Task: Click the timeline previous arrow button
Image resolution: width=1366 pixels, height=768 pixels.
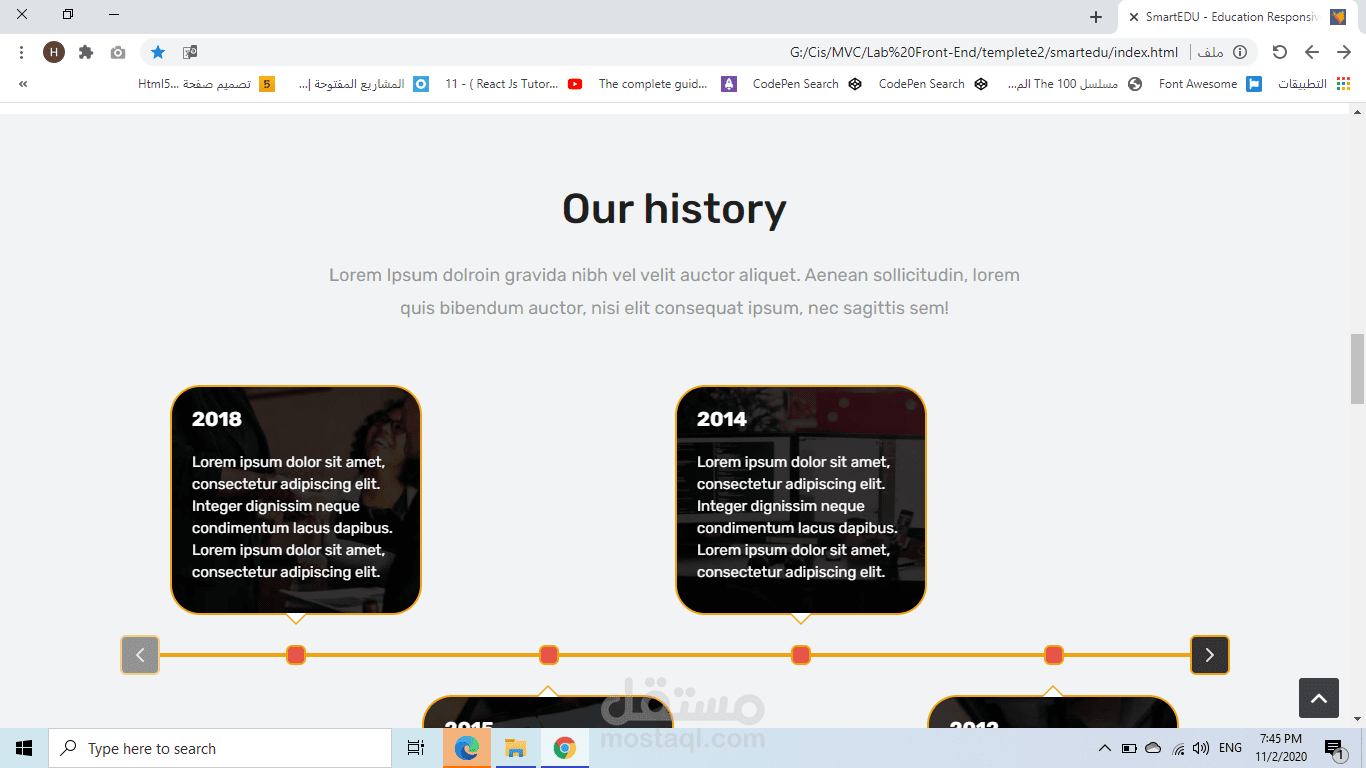Action: coord(140,655)
